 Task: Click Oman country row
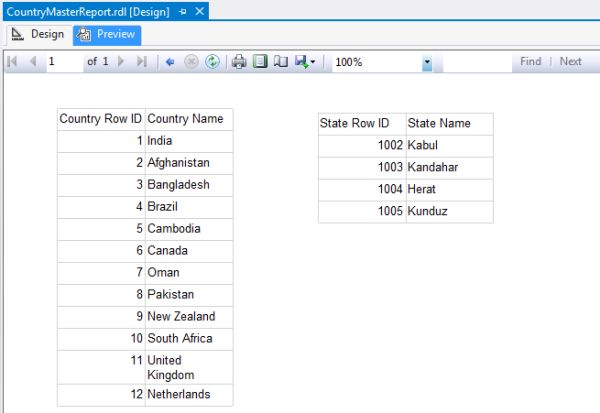(145, 273)
